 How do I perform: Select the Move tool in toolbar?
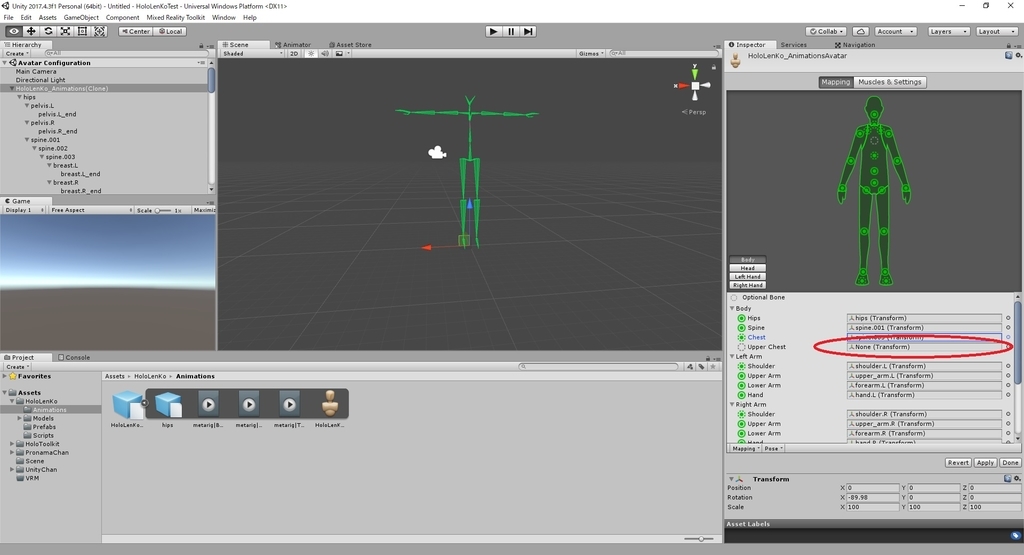(31, 31)
